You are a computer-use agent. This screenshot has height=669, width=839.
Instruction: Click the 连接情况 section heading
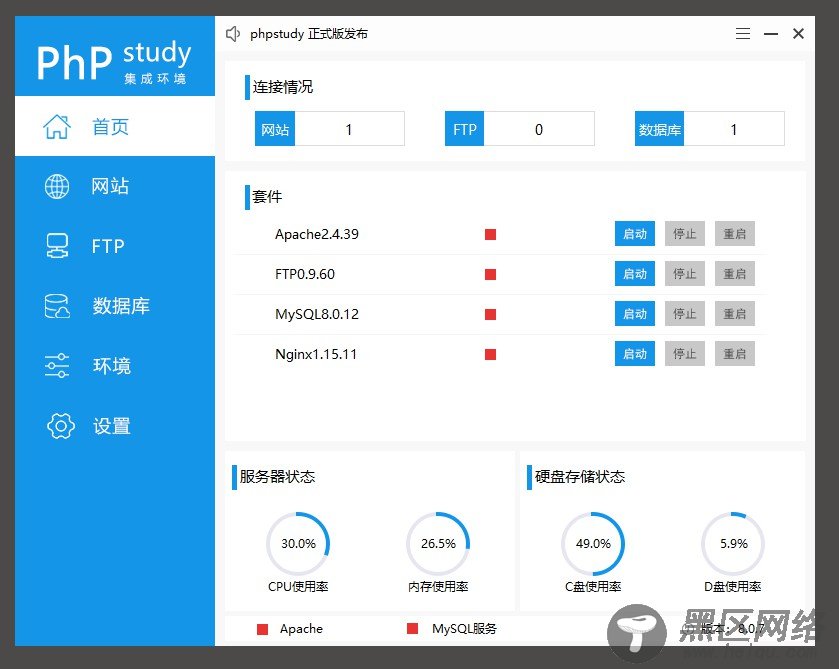coord(283,87)
